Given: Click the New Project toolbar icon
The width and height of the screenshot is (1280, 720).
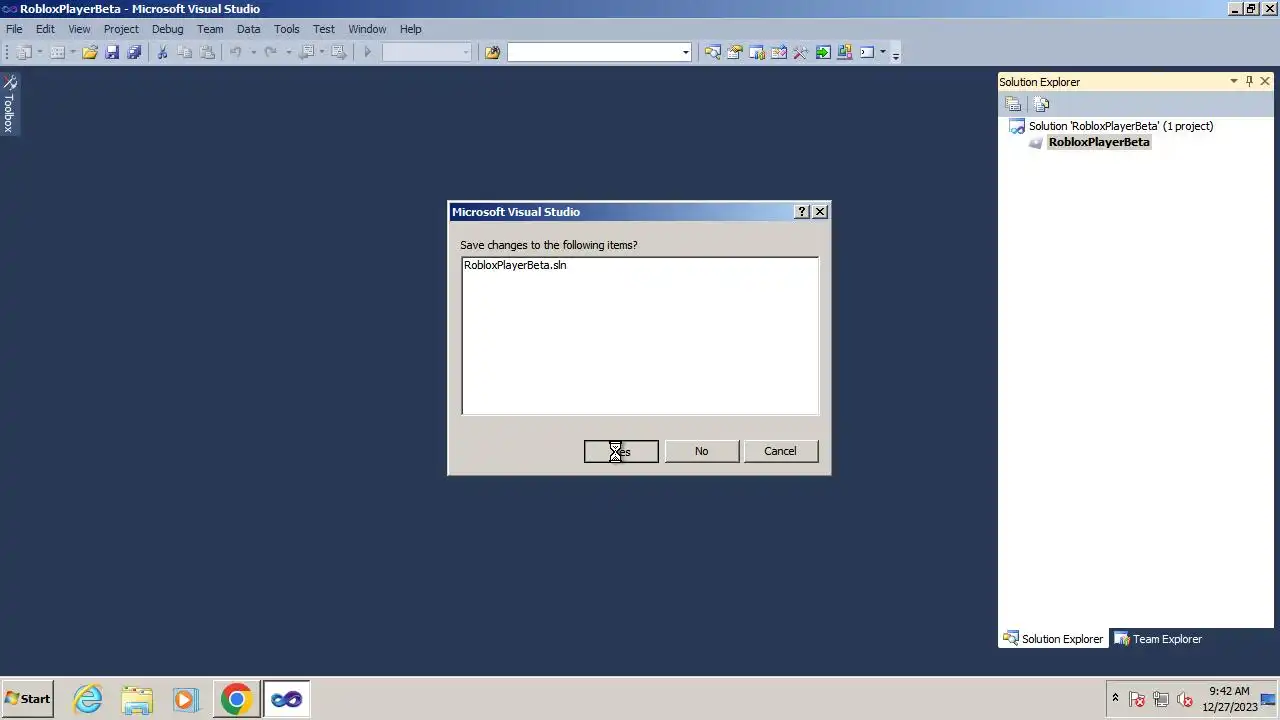Looking at the screenshot, I should click(x=24, y=52).
